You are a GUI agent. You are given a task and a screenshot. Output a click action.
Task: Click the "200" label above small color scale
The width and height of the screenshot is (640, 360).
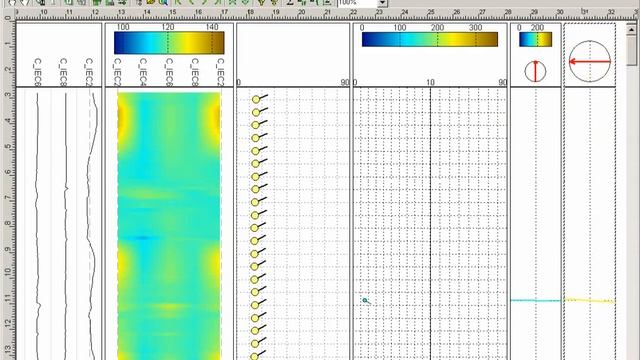pyautogui.click(x=537, y=27)
